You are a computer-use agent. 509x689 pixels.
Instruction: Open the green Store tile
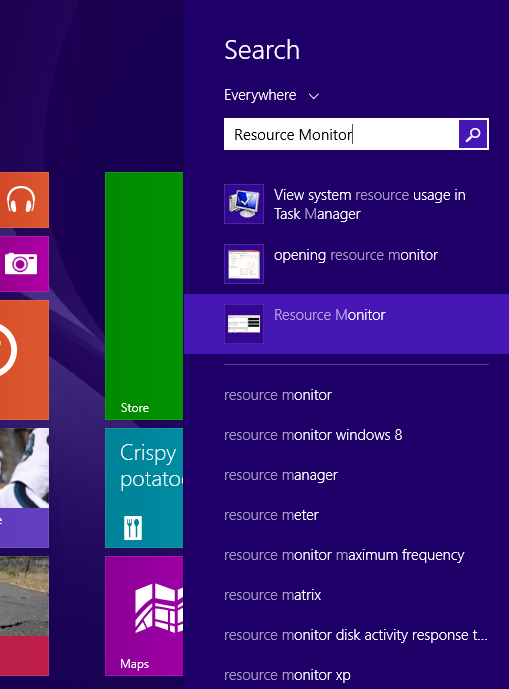tap(144, 296)
